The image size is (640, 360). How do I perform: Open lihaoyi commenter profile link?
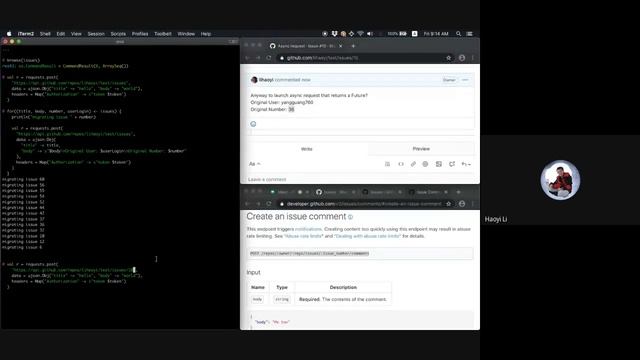click(266, 80)
